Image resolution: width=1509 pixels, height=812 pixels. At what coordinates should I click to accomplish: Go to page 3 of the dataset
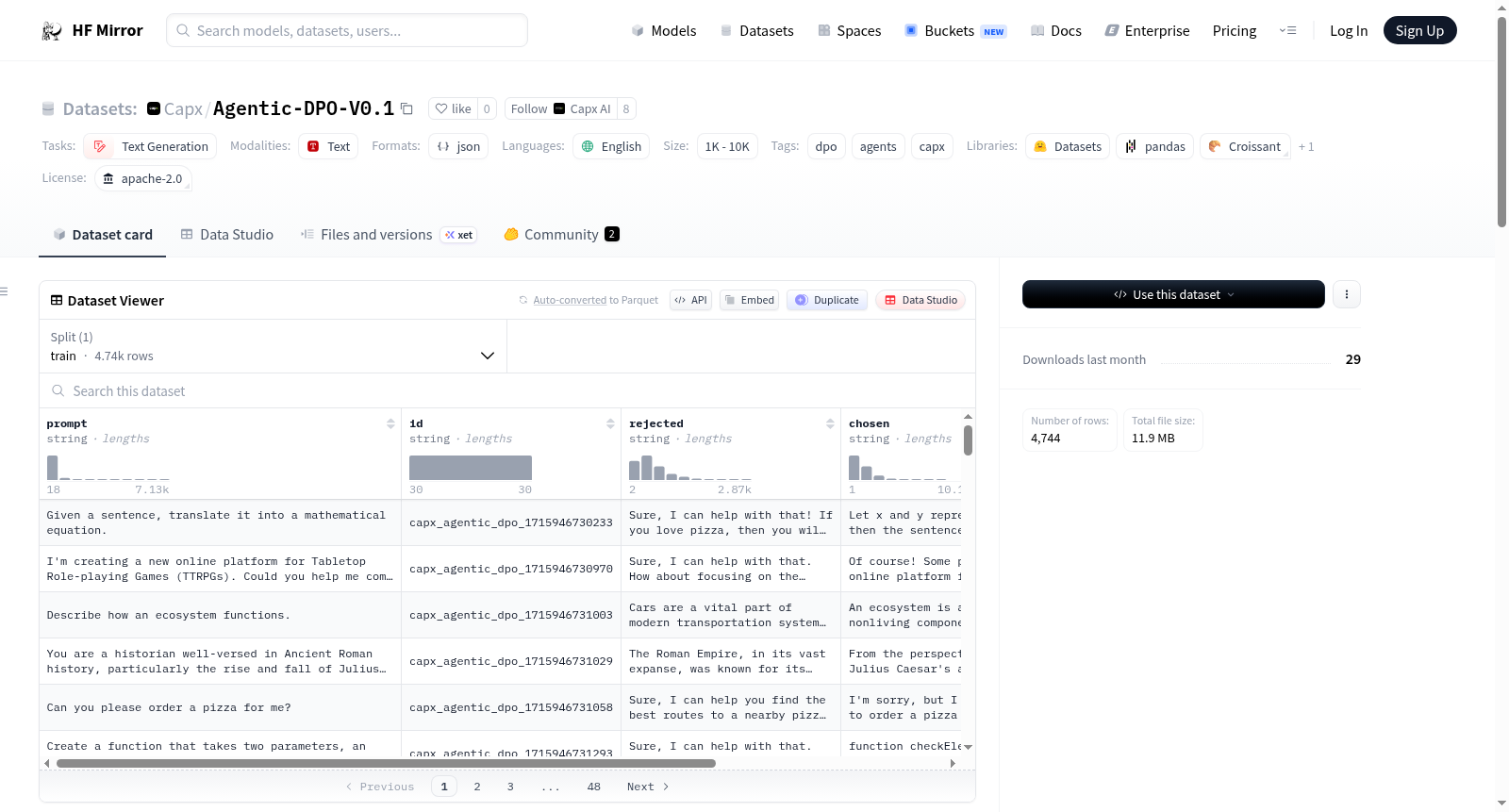click(x=510, y=787)
